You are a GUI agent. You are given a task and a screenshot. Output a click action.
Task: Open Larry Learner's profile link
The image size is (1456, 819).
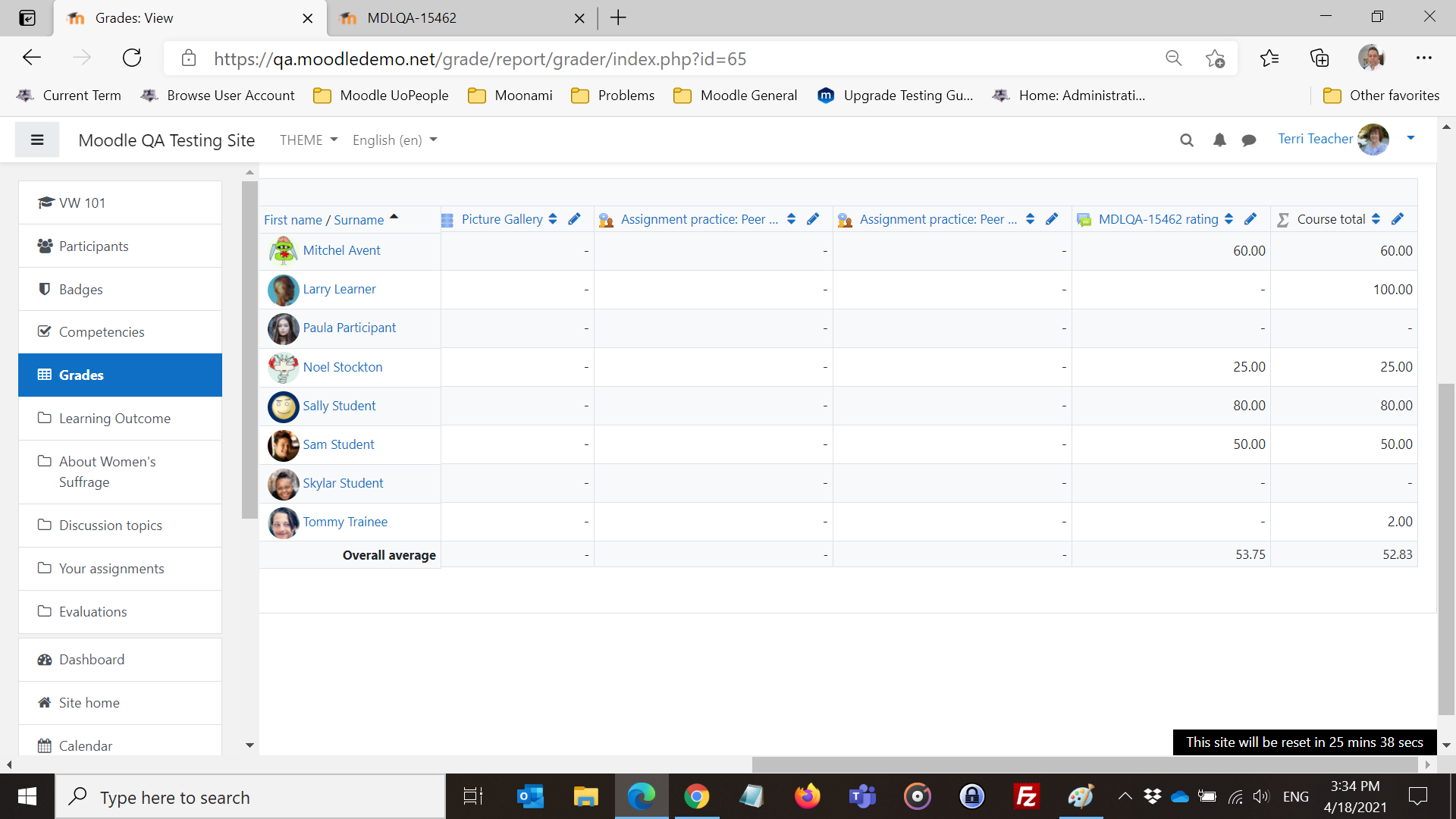[x=339, y=289]
